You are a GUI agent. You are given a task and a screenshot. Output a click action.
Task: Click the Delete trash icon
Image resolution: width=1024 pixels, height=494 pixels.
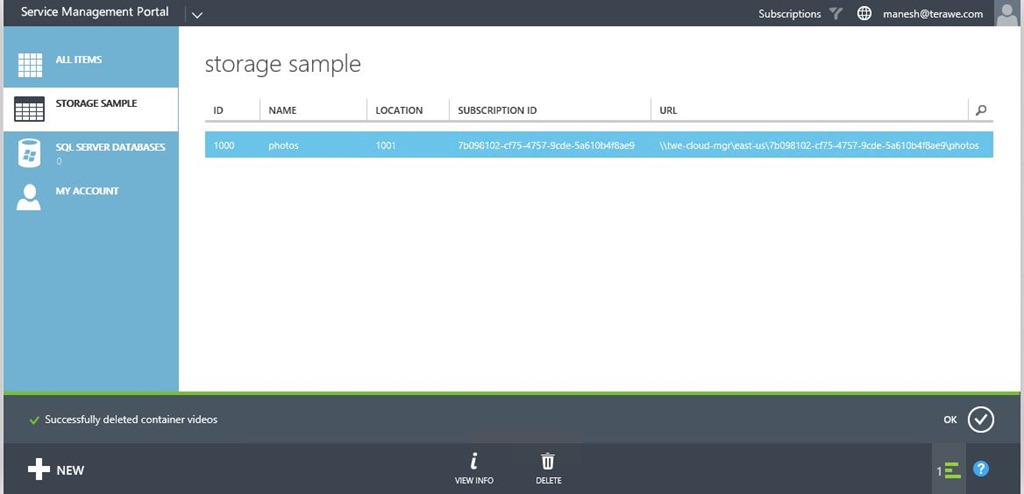[548, 462]
